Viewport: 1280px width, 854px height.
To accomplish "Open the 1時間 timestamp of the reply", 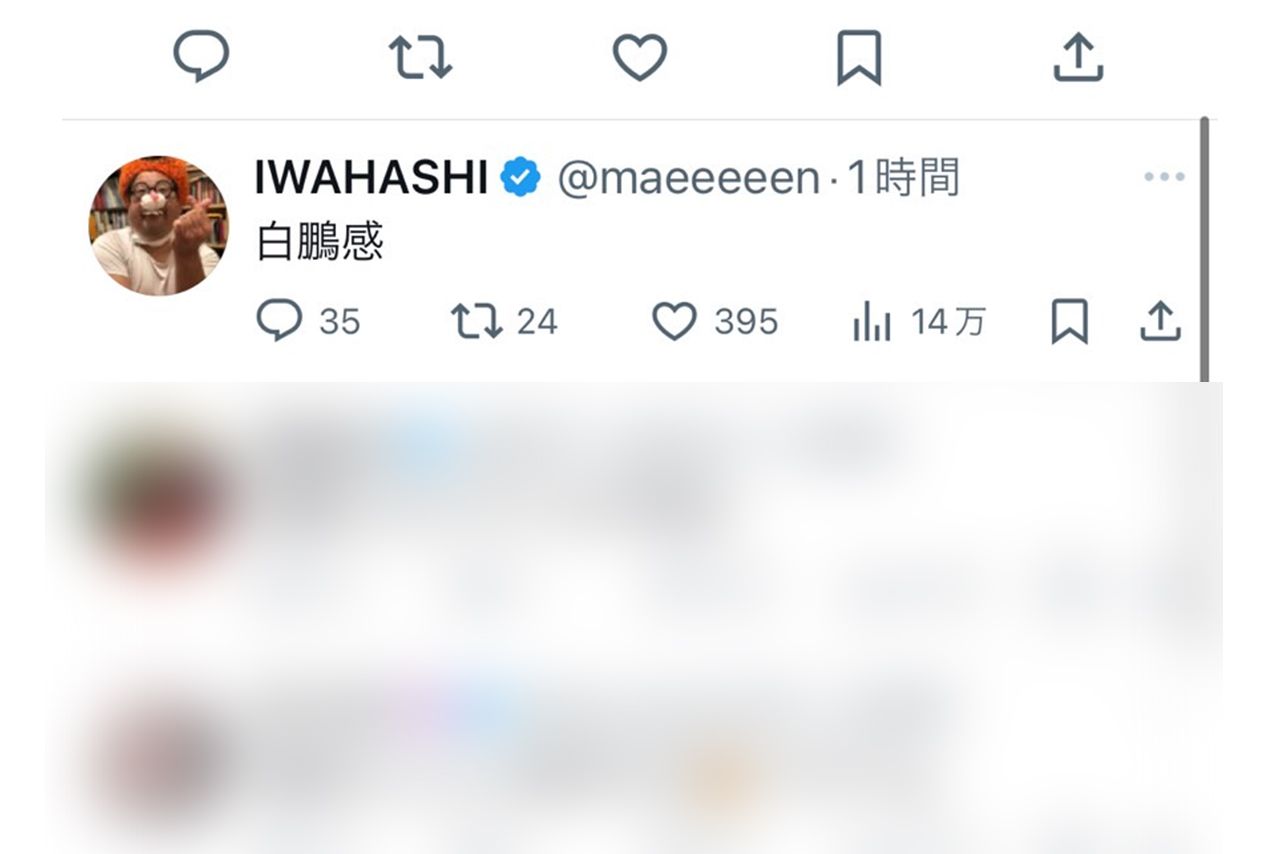I will pos(904,179).
